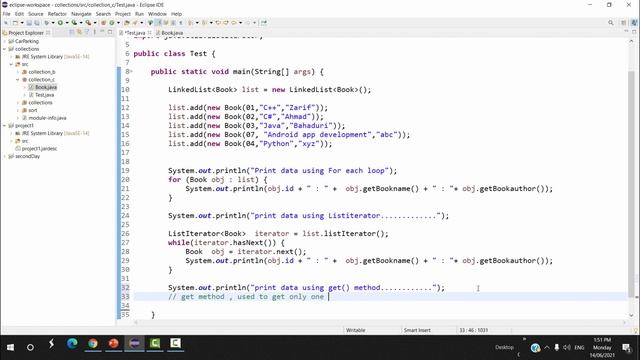Open Google Chrome from the taskbar
The width and height of the screenshot is (640, 360).
(93, 344)
